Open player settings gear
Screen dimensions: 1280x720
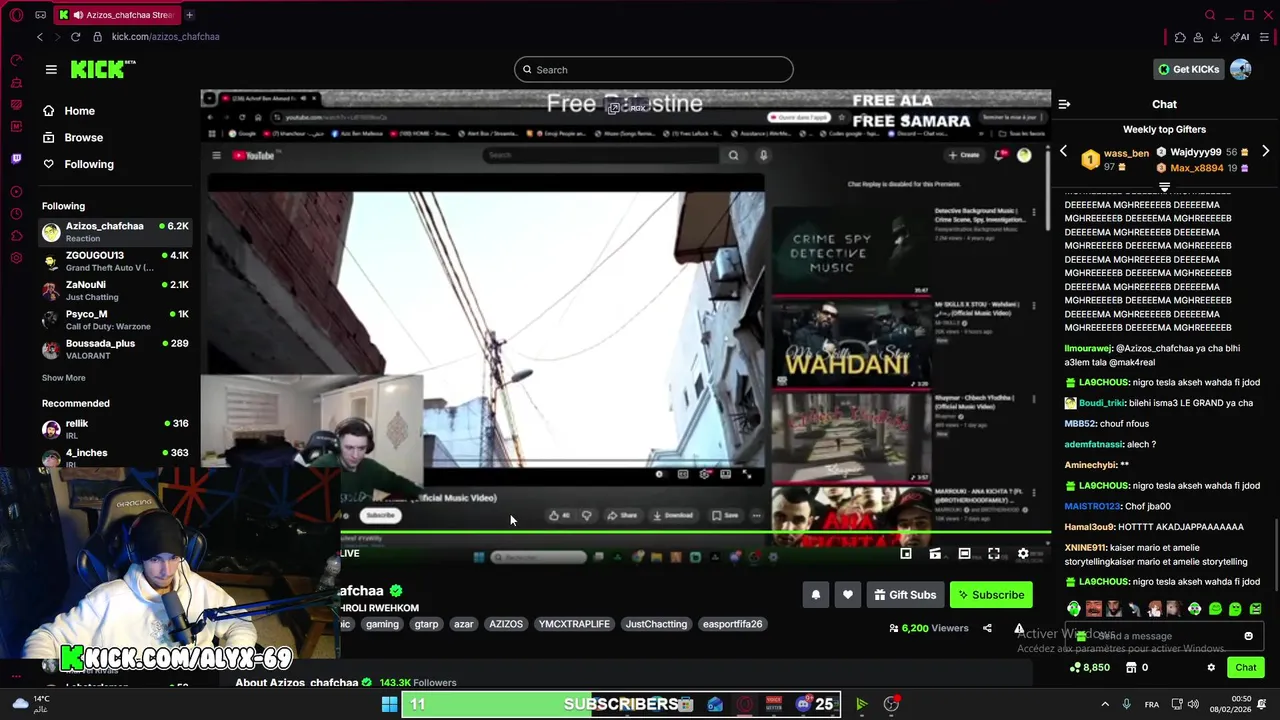coord(1023,553)
